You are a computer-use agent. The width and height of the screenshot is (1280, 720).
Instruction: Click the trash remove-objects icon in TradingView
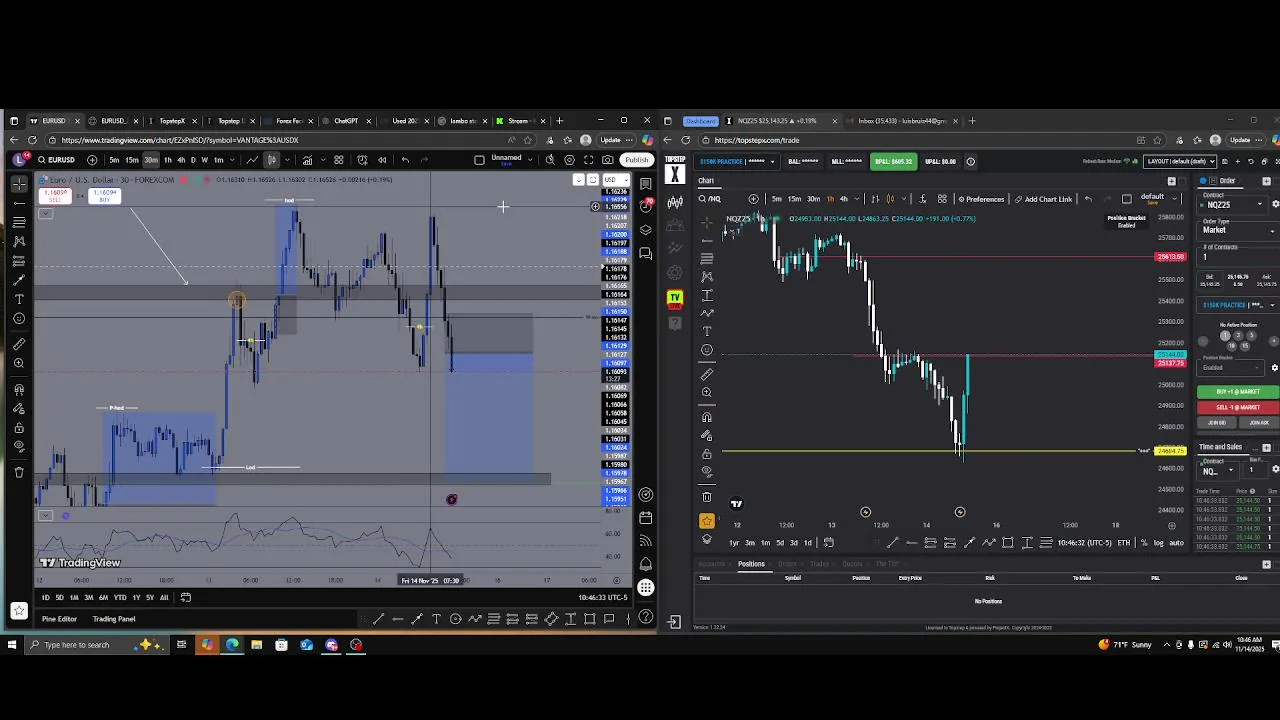click(19, 472)
